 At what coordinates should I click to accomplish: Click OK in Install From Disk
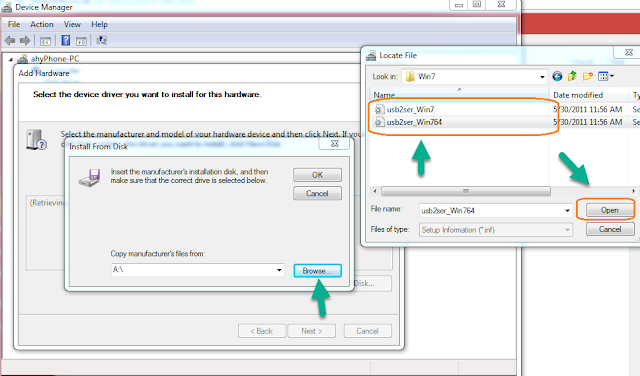pyautogui.click(x=317, y=175)
